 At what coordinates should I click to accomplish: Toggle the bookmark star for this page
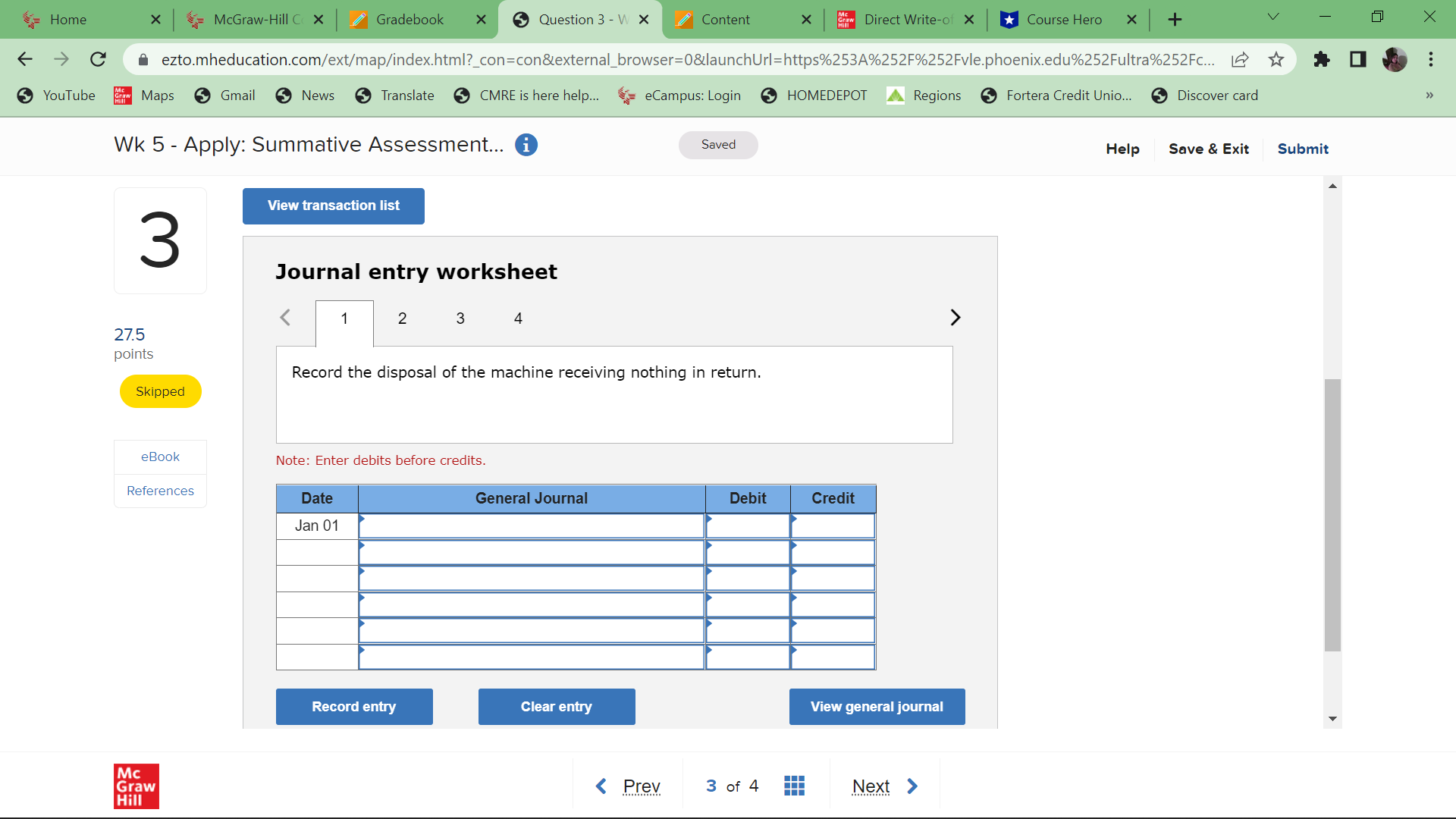1276,59
